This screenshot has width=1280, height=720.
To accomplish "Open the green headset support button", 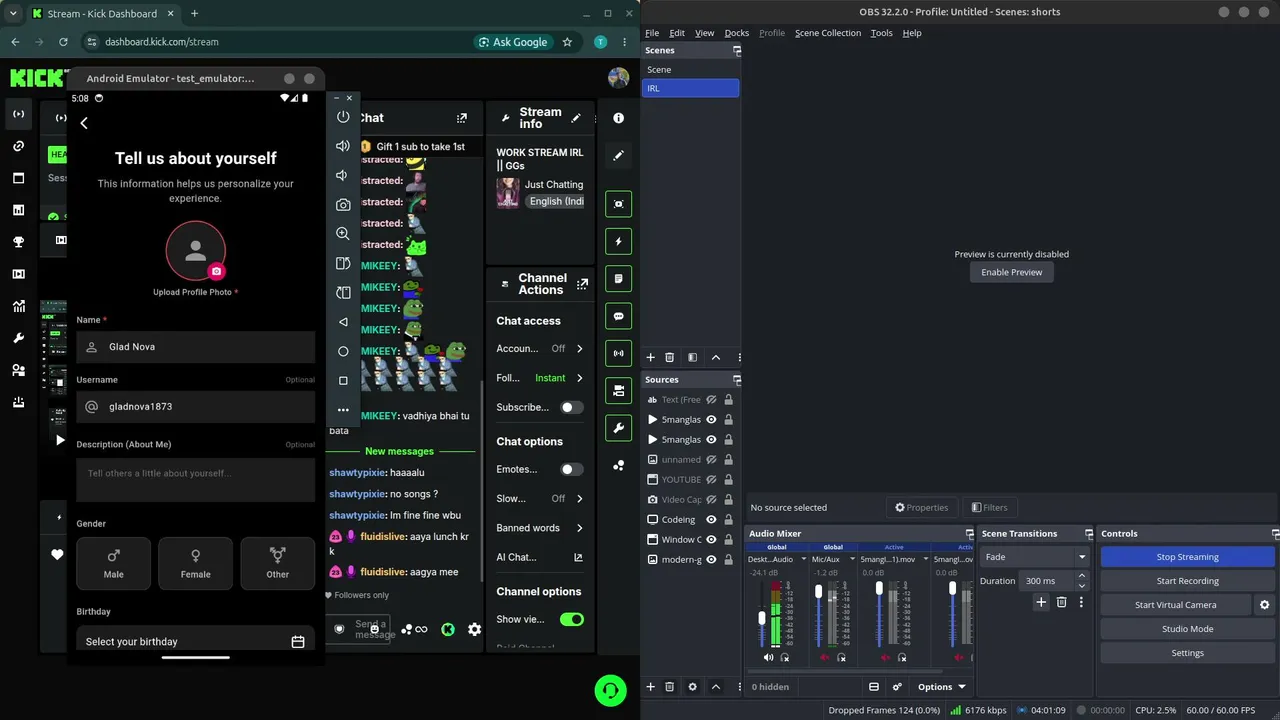I will pyautogui.click(x=610, y=690).
